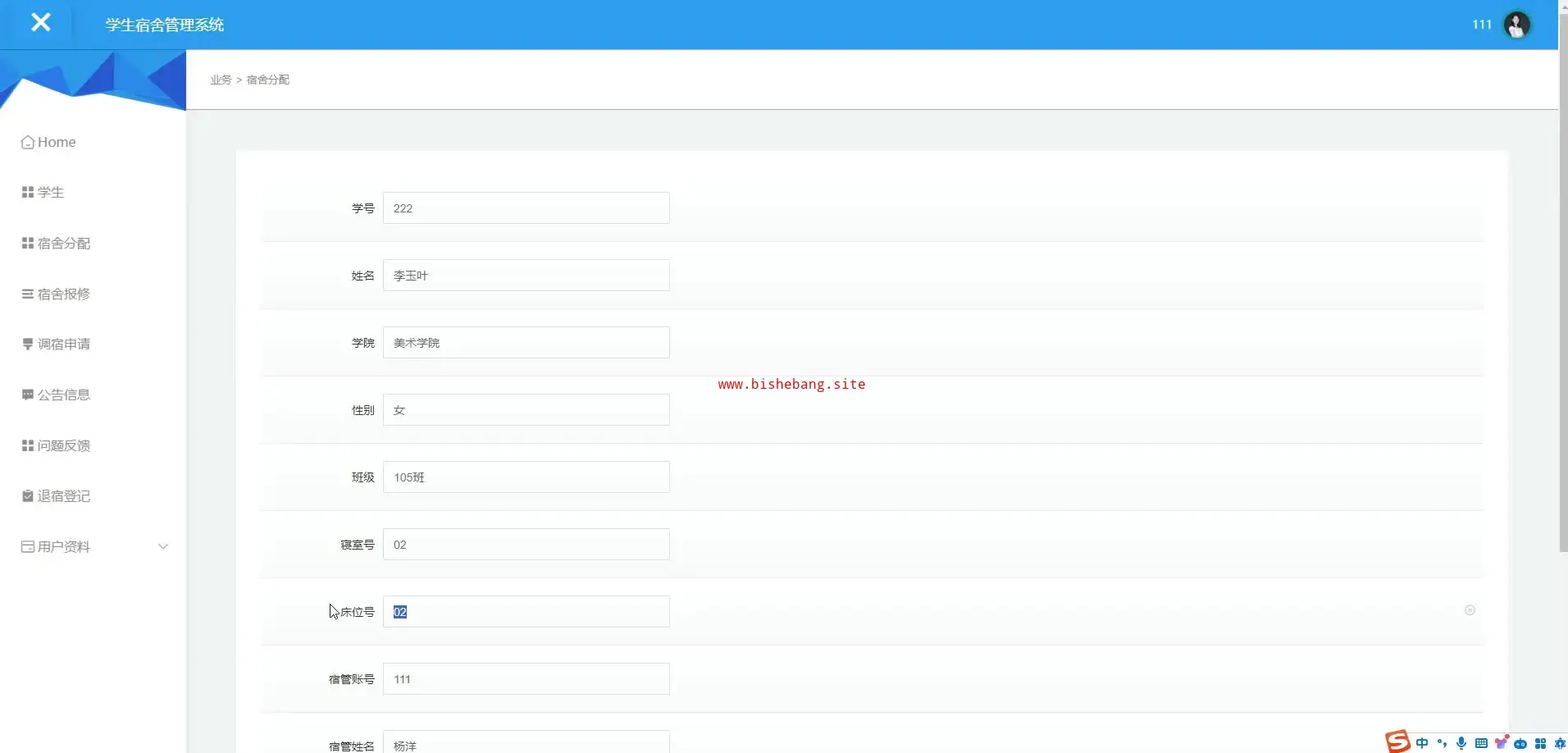This screenshot has width=1568, height=753.
Task: Open the Sogou soft keyboard icon
Action: [x=1481, y=743]
